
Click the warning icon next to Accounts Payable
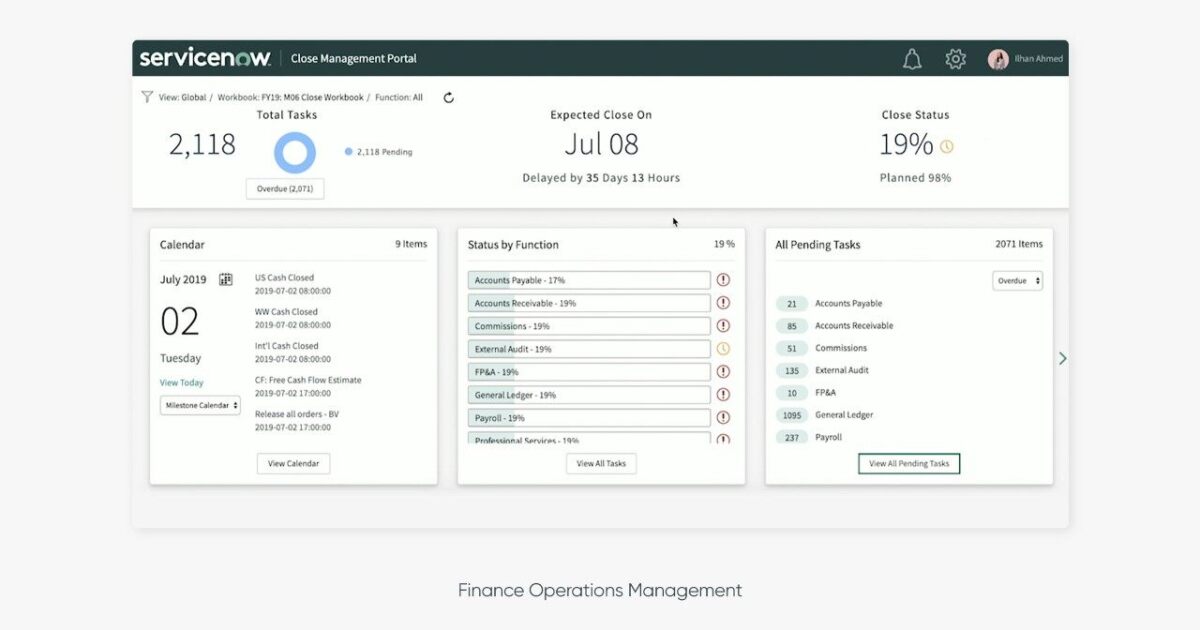[722, 280]
